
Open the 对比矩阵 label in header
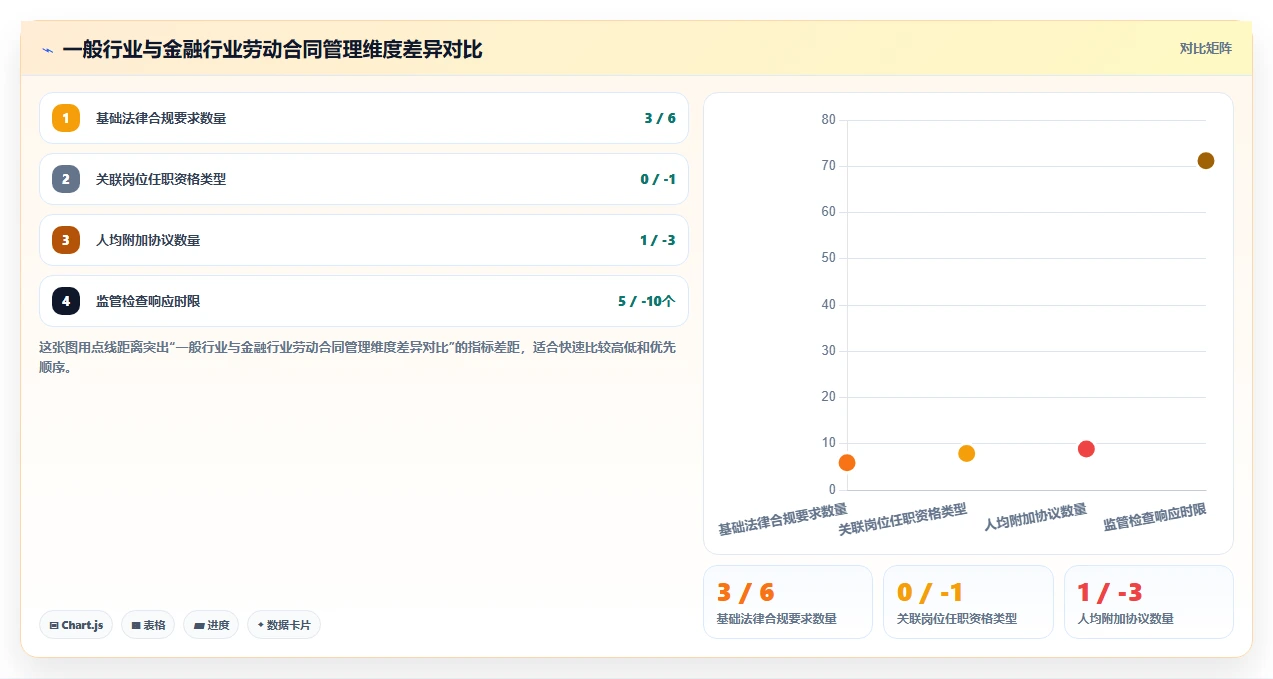[1205, 48]
